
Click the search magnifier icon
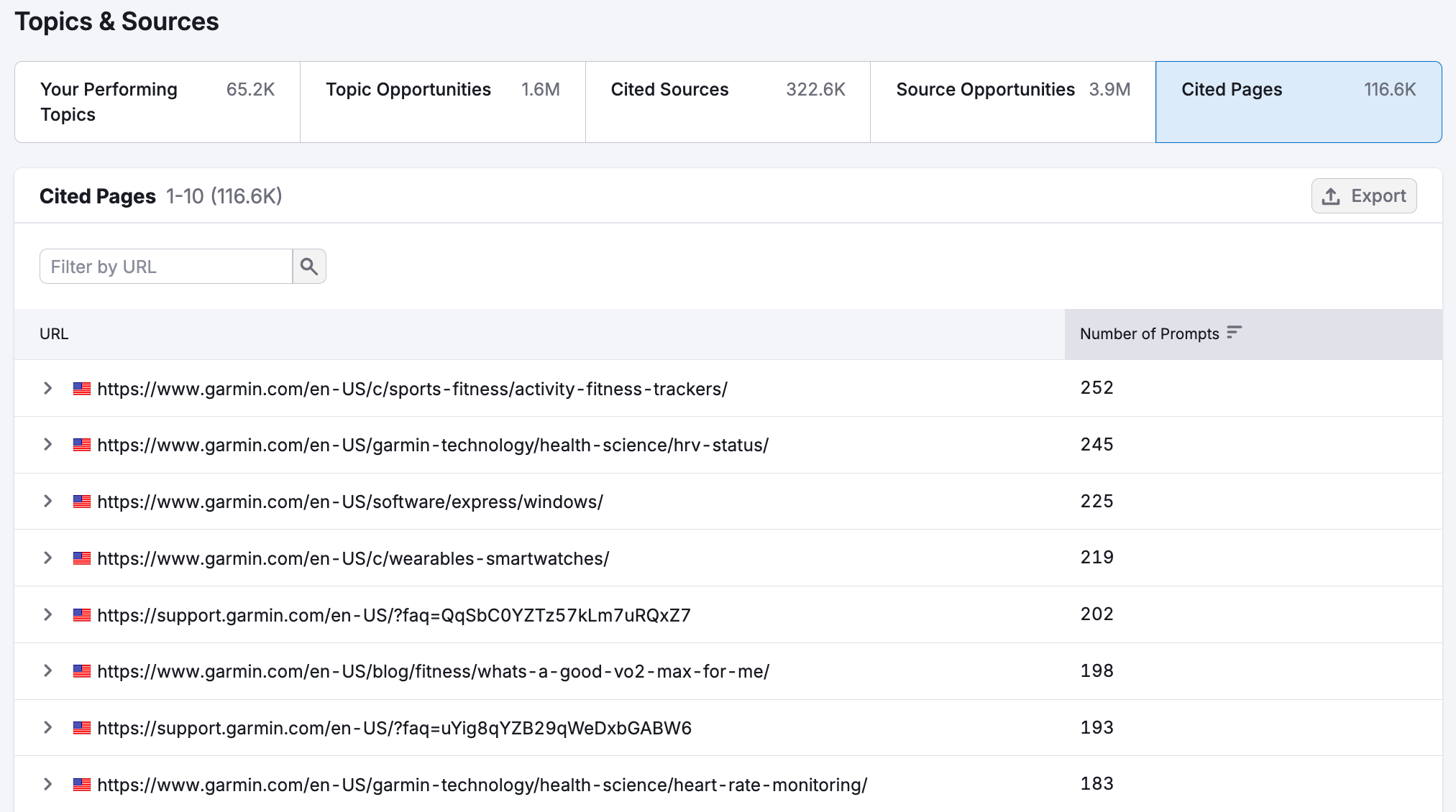tap(309, 267)
